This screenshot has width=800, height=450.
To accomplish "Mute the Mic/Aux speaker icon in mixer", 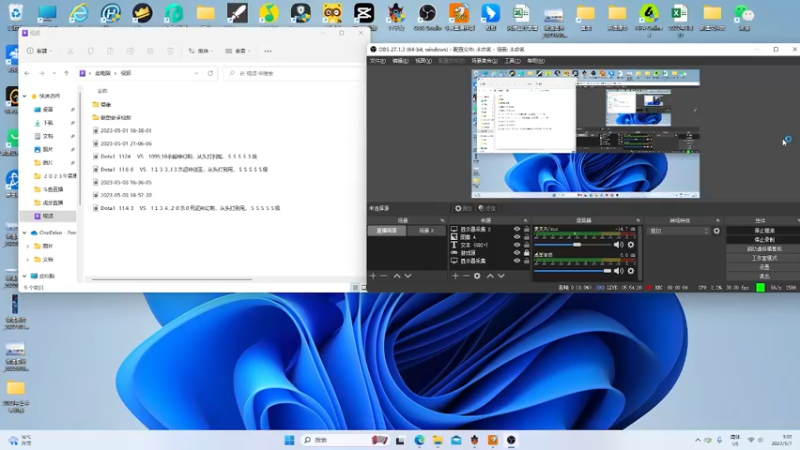I will [x=618, y=245].
